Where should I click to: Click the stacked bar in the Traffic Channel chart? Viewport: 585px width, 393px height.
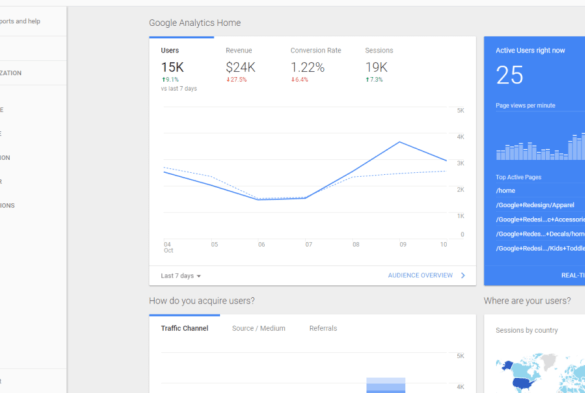386,385
